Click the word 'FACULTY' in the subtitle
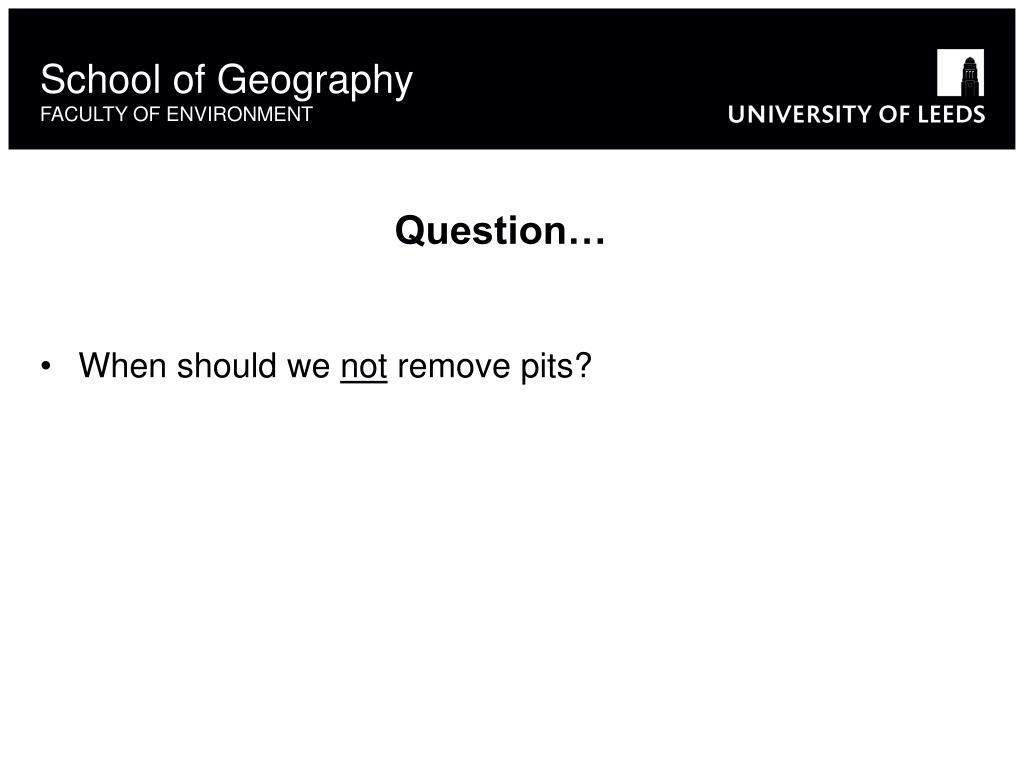Image resolution: width=1024 pixels, height=768 pixels. [85, 114]
